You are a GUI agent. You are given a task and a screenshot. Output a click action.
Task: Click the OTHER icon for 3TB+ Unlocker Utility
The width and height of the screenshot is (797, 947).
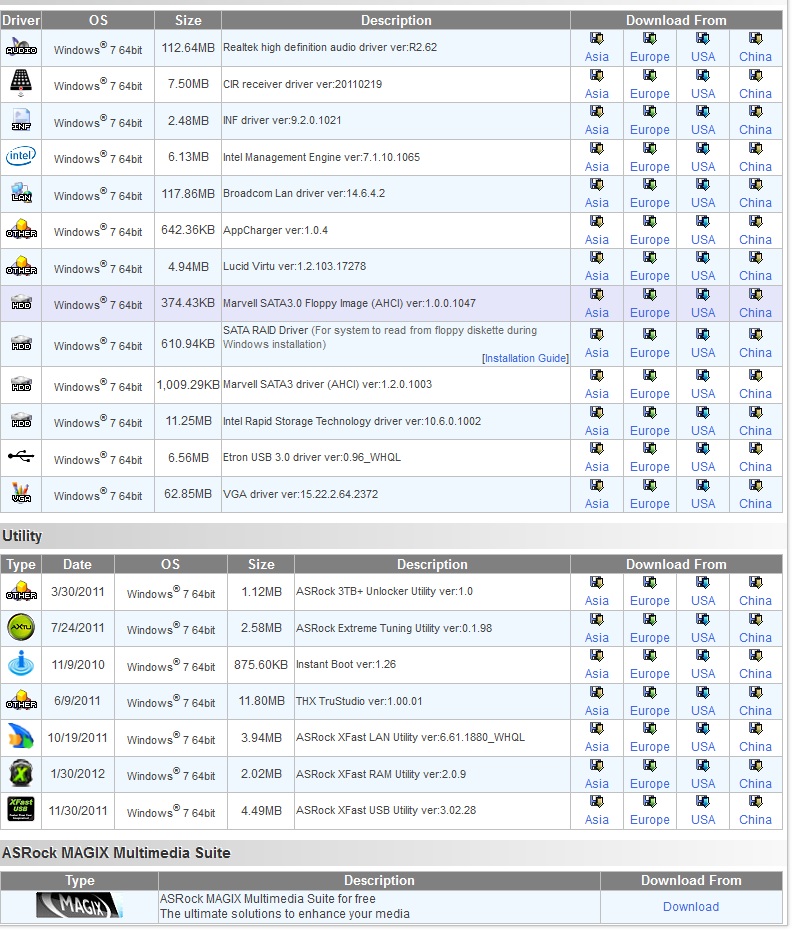pos(21,591)
